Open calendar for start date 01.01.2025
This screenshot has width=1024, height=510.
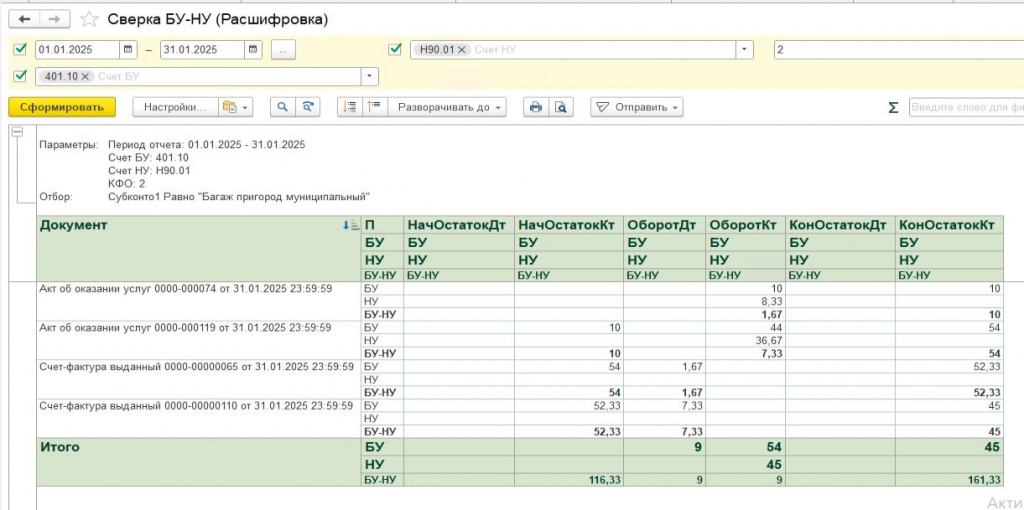tap(128, 50)
